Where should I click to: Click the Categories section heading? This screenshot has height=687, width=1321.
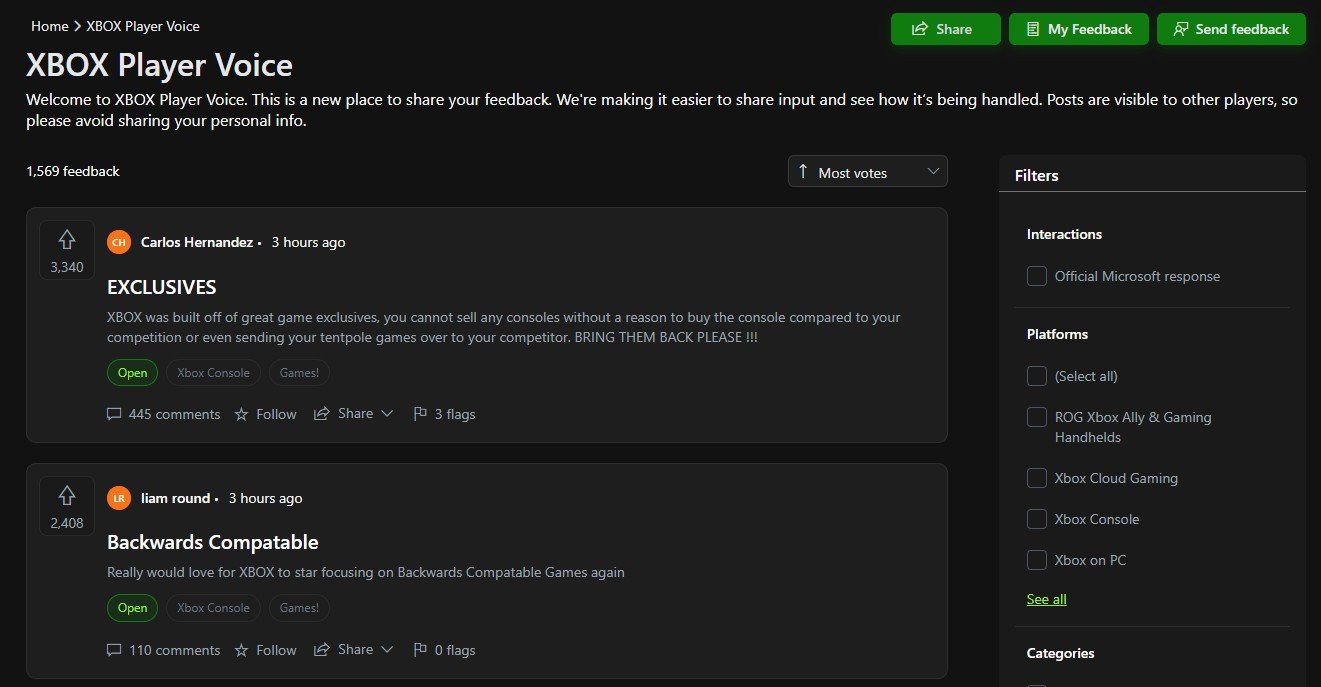[x=1061, y=653]
